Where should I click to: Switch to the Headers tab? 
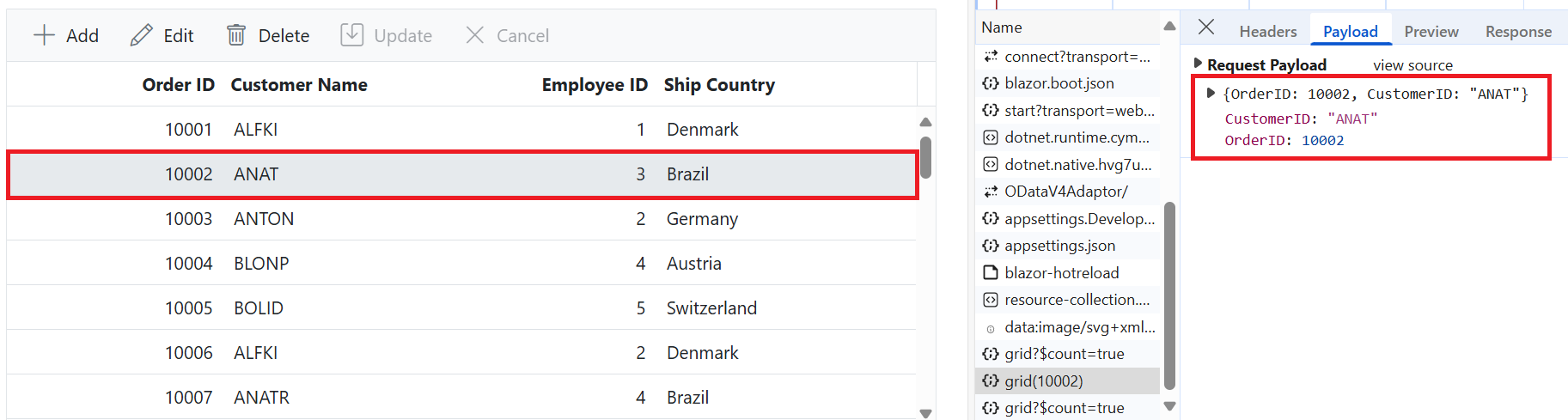tap(1267, 32)
